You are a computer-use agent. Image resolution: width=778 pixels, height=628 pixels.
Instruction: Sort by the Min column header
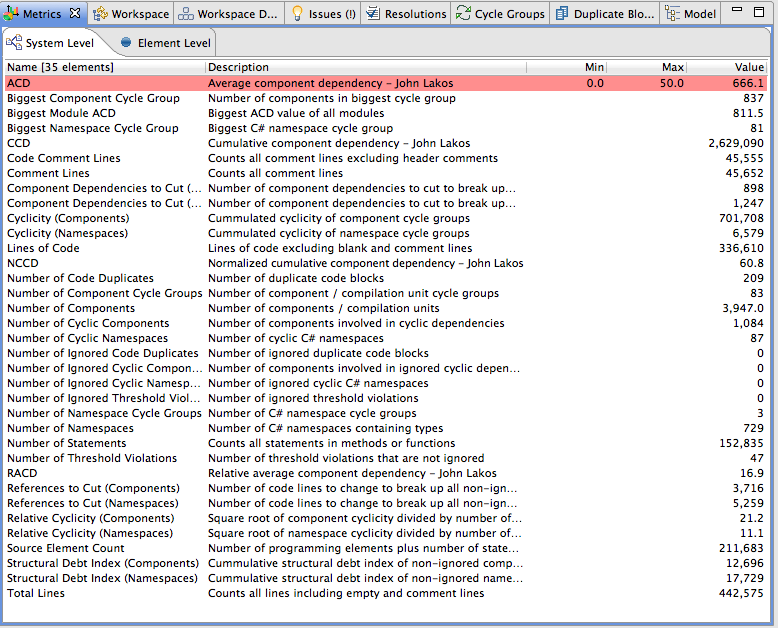pos(567,67)
